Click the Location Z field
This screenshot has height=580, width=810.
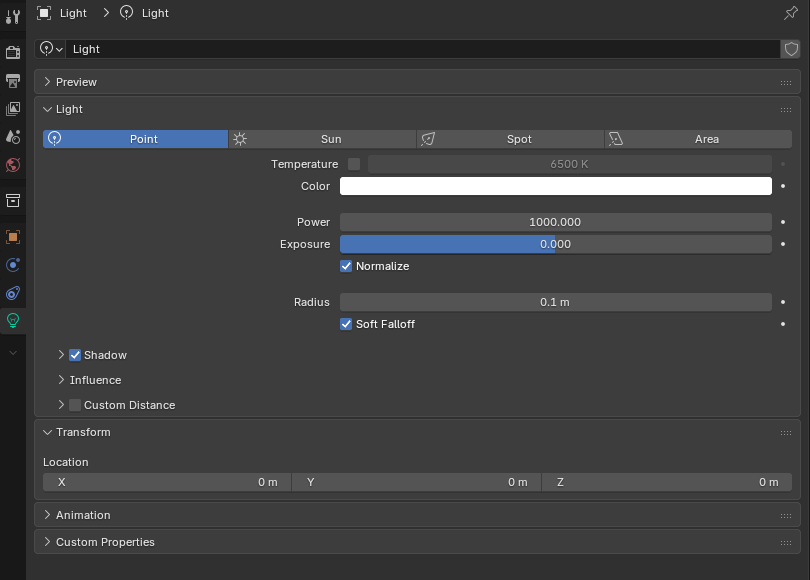[667, 482]
